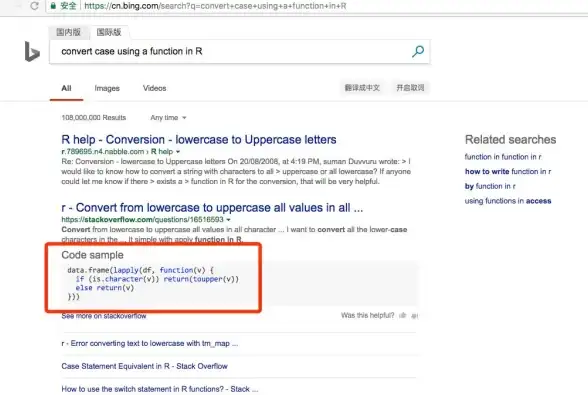This screenshot has height=395, width=588.
Task: Select the Videos tab
Action: click(x=154, y=88)
